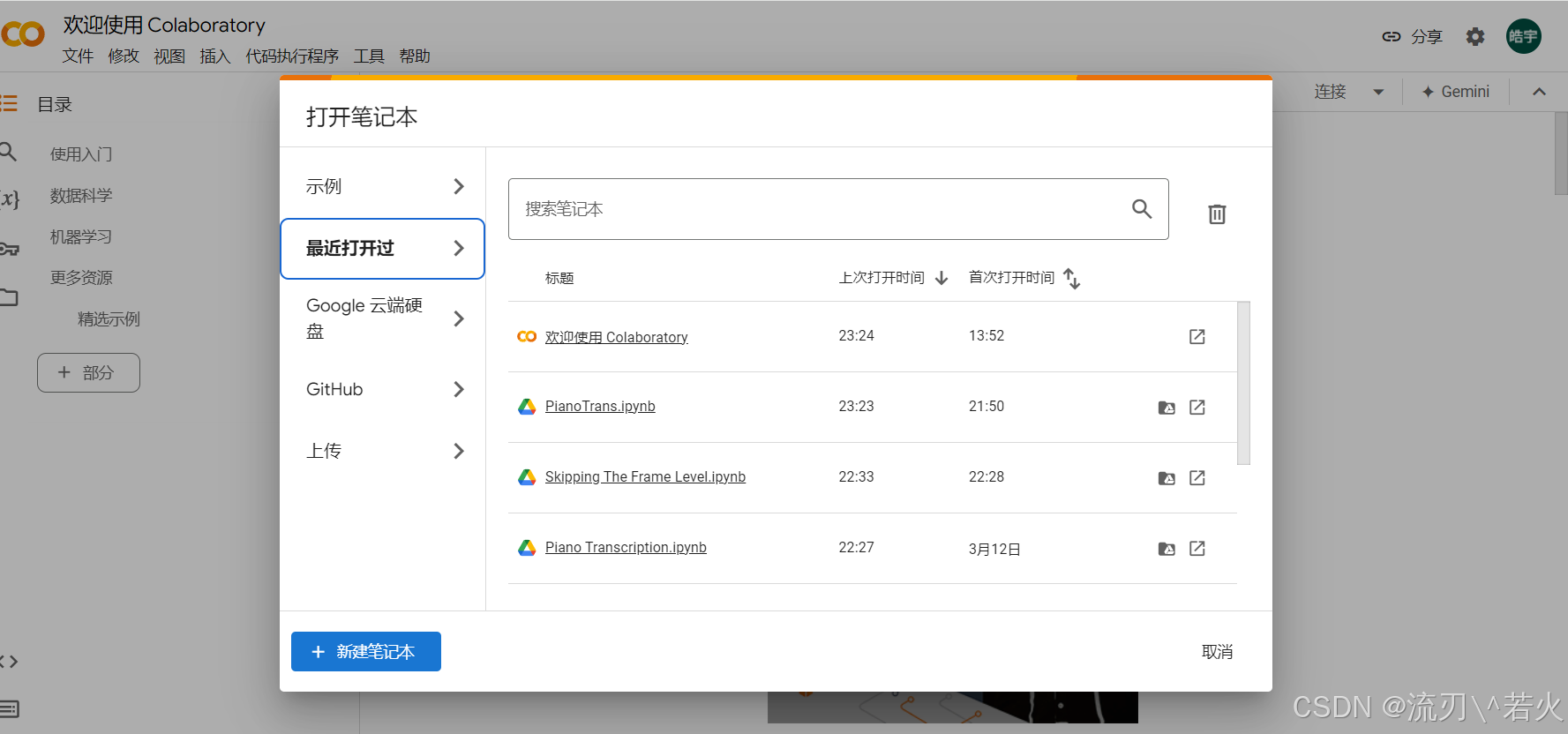Screen dimensions: 1568x734
Task: Open 欢迎使用 Colaboratory in new tab icon
Action: click(1197, 336)
